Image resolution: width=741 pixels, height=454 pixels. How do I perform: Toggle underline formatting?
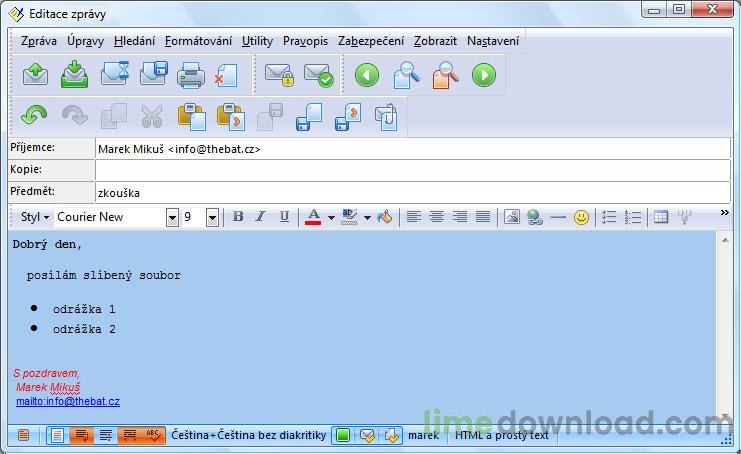(x=284, y=217)
